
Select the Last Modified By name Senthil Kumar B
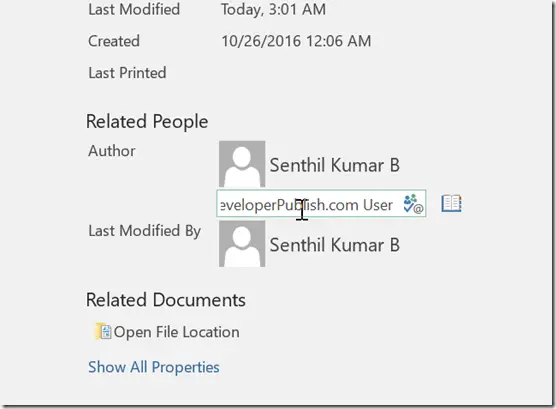click(x=334, y=245)
